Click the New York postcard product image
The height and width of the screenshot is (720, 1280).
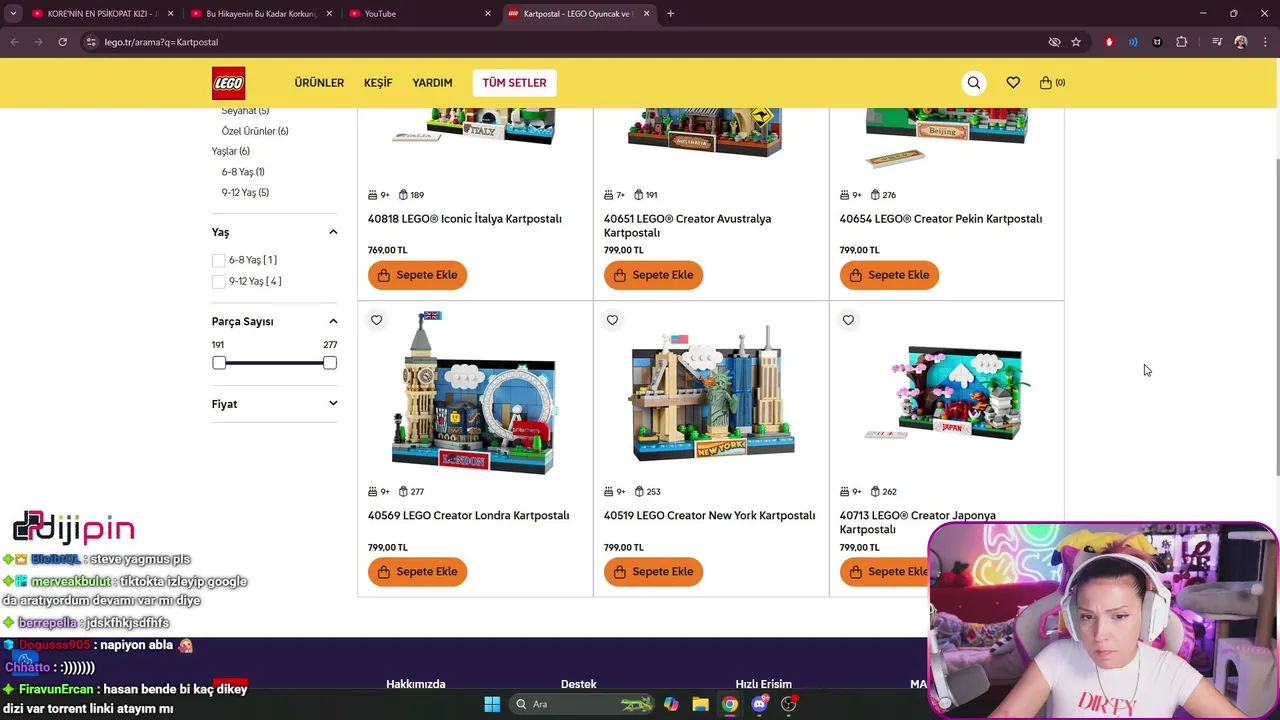(x=712, y=393)
